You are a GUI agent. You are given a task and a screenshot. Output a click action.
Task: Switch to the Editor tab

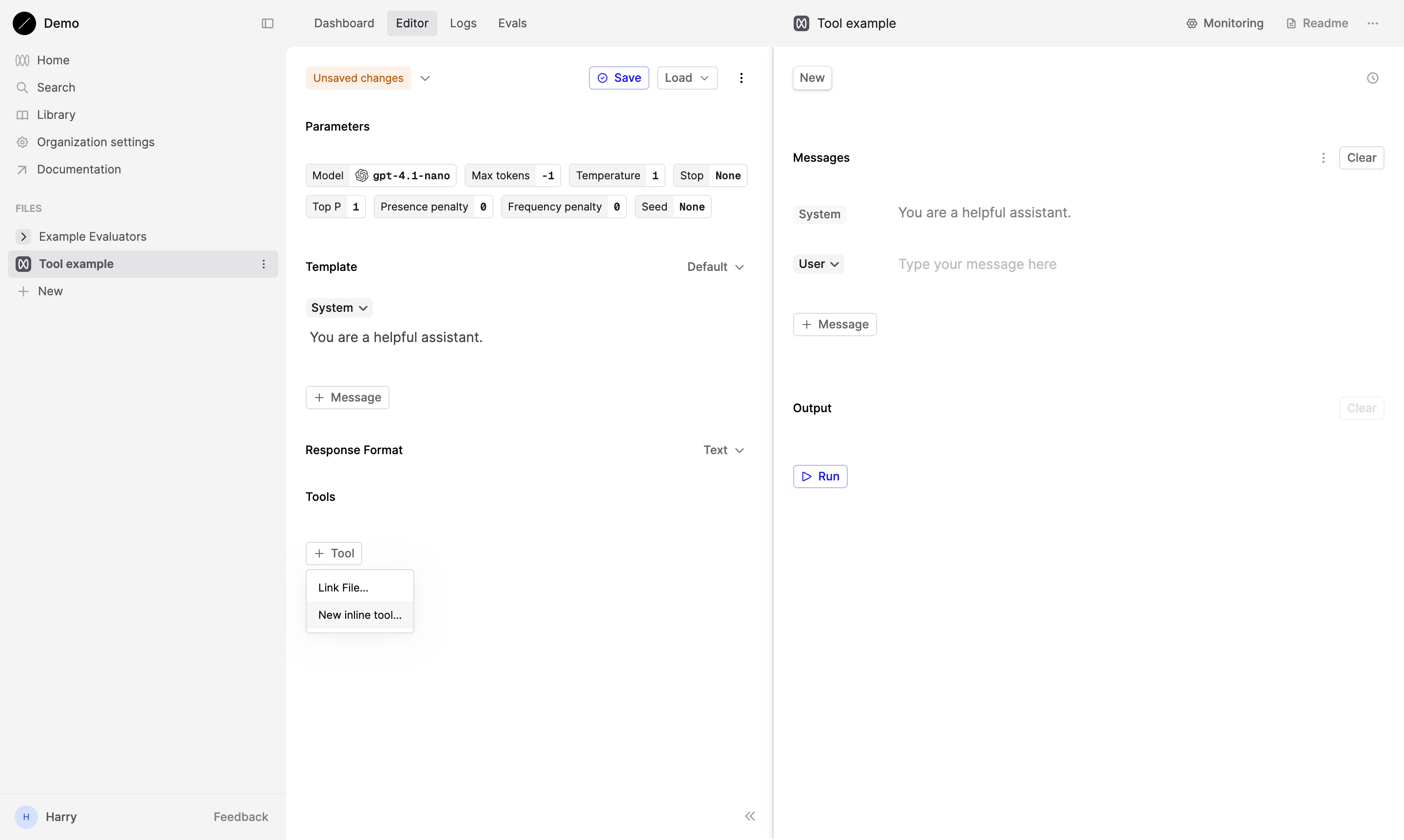(x=412, y=23)
